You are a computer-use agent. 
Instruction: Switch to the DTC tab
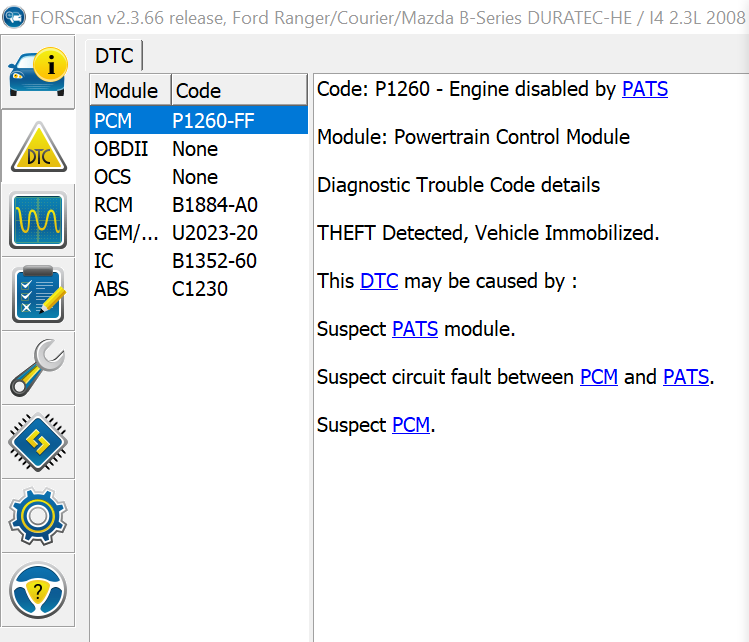pyautogui.click(x=114, y=56)
